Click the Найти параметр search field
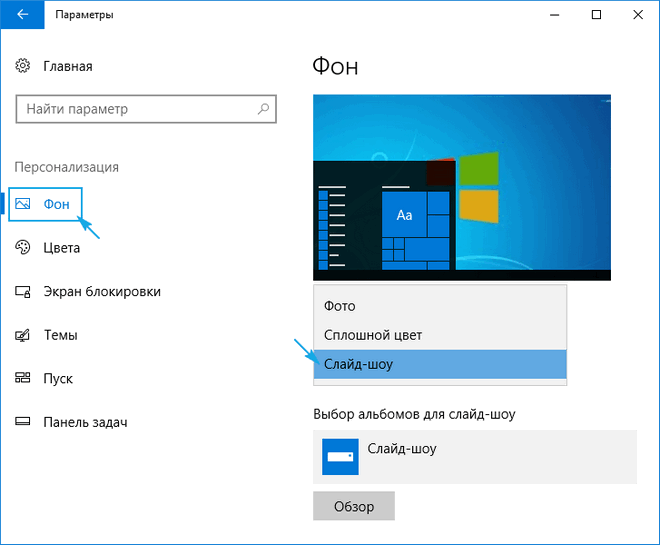Screen dimensions: 660x545 coord(135,108)
